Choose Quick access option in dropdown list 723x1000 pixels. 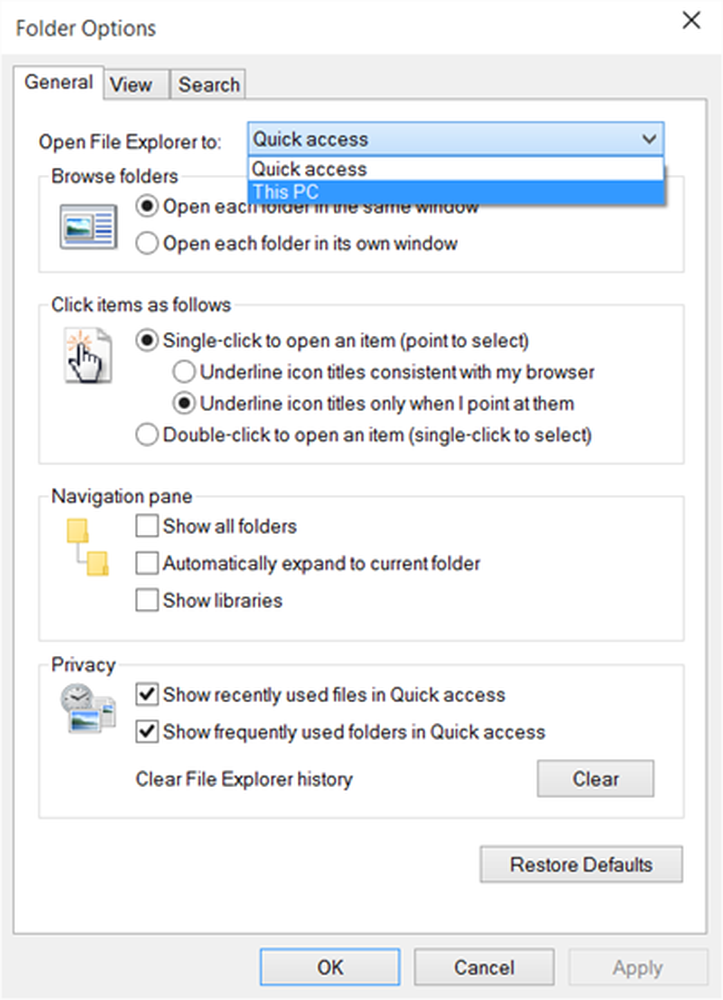tap(455, 169)
